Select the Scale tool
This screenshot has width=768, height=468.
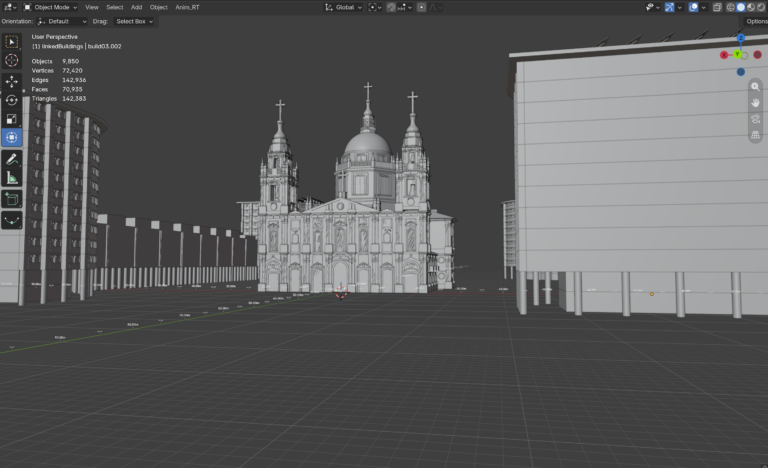pyautogui.click(x=12, y=119)
